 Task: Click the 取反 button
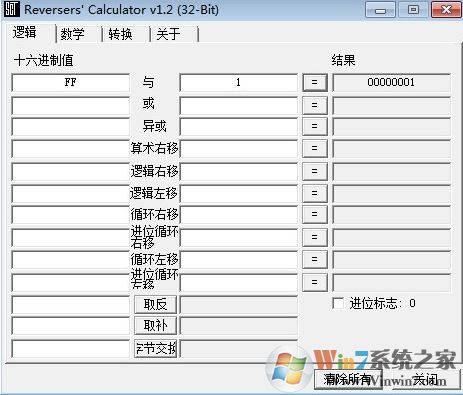point(155,304)
